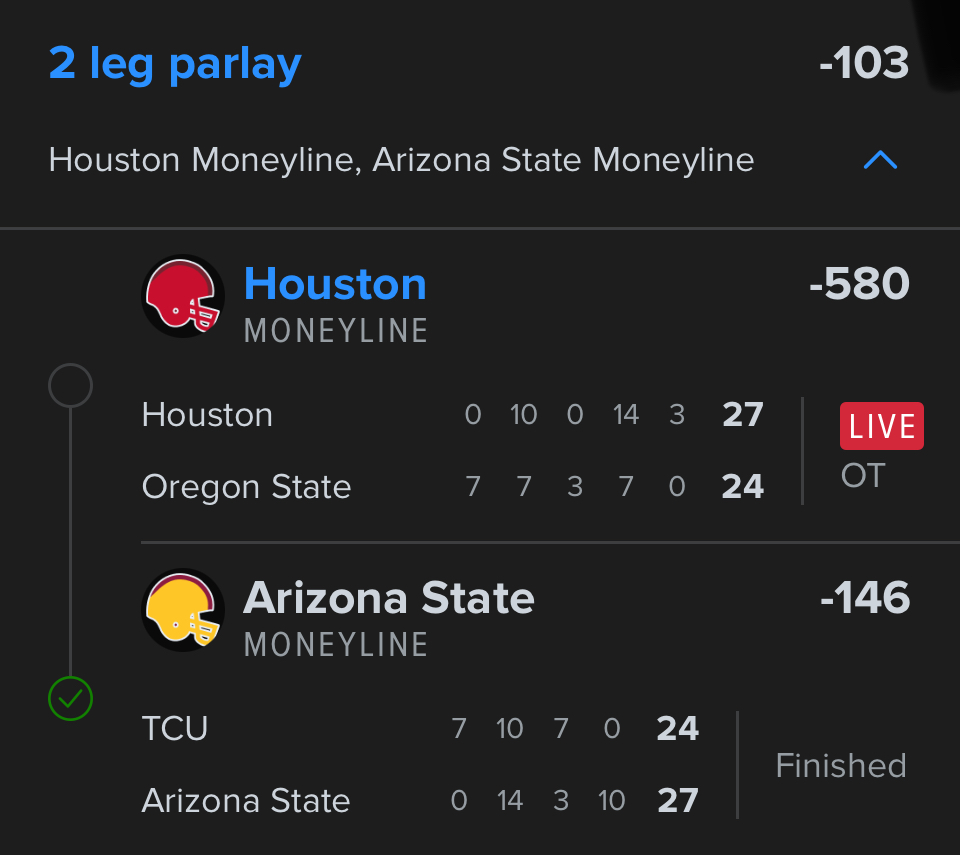
Task: Click the -103 parlay odds
Action: [864, 64]
